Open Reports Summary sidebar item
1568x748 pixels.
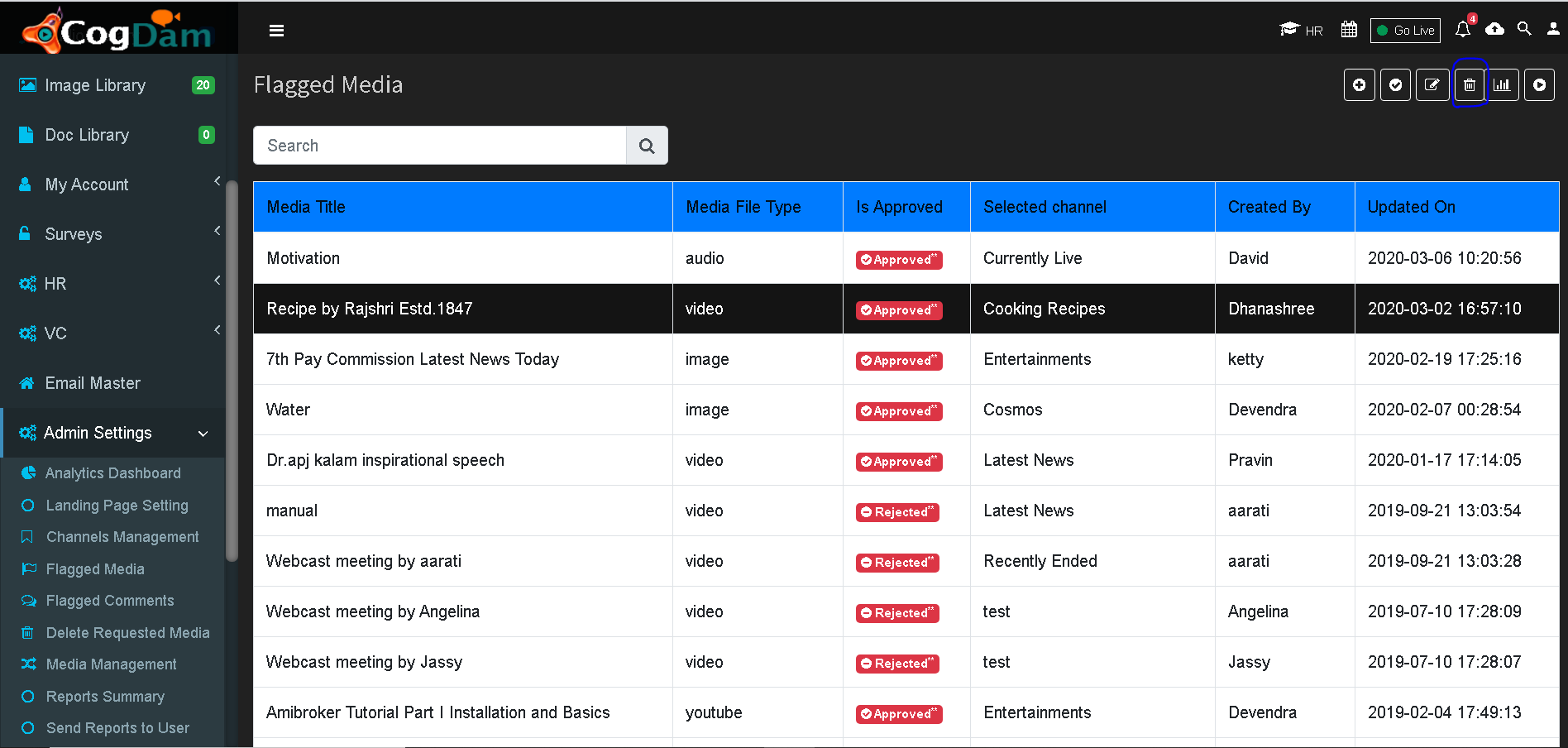105,697
